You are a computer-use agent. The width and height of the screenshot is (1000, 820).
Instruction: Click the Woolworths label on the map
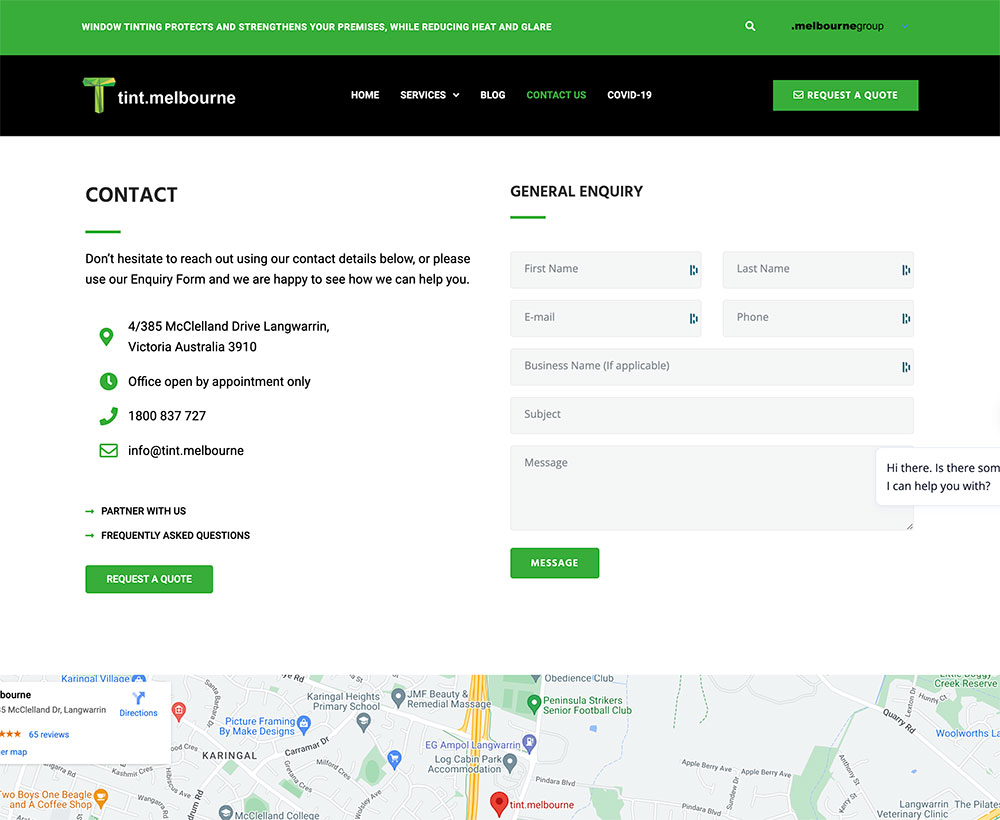pos(967,733)
